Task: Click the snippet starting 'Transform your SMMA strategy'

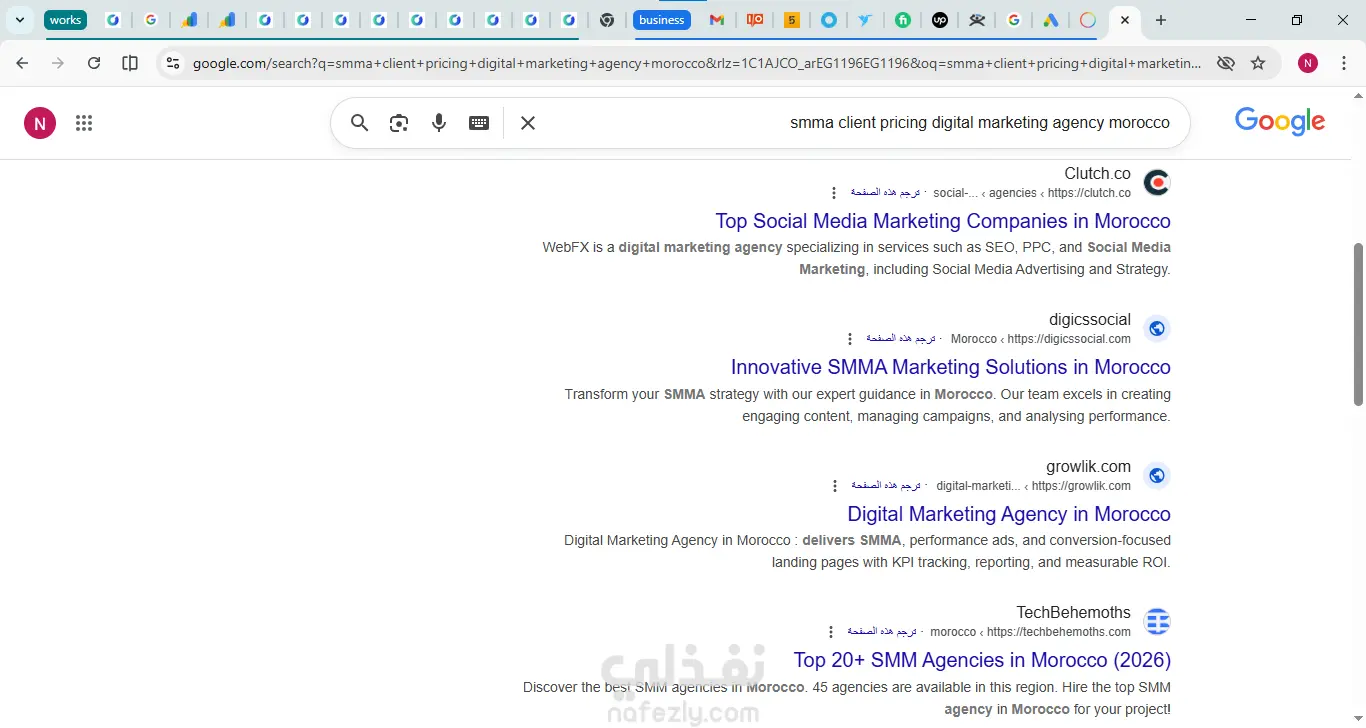Action: 868,405
